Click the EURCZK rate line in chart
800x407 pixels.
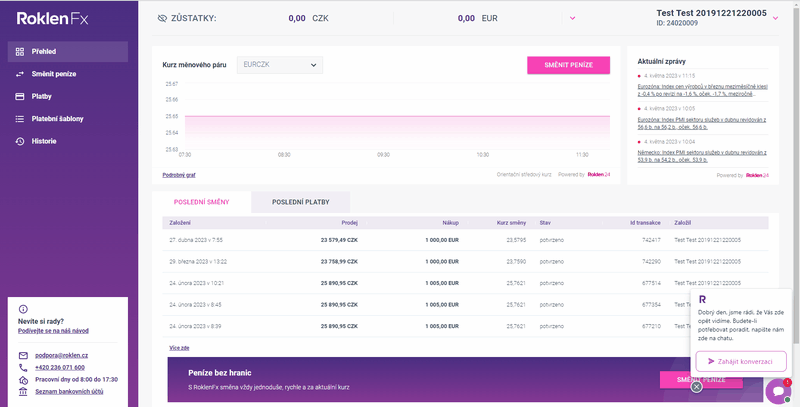click(397, 116)
